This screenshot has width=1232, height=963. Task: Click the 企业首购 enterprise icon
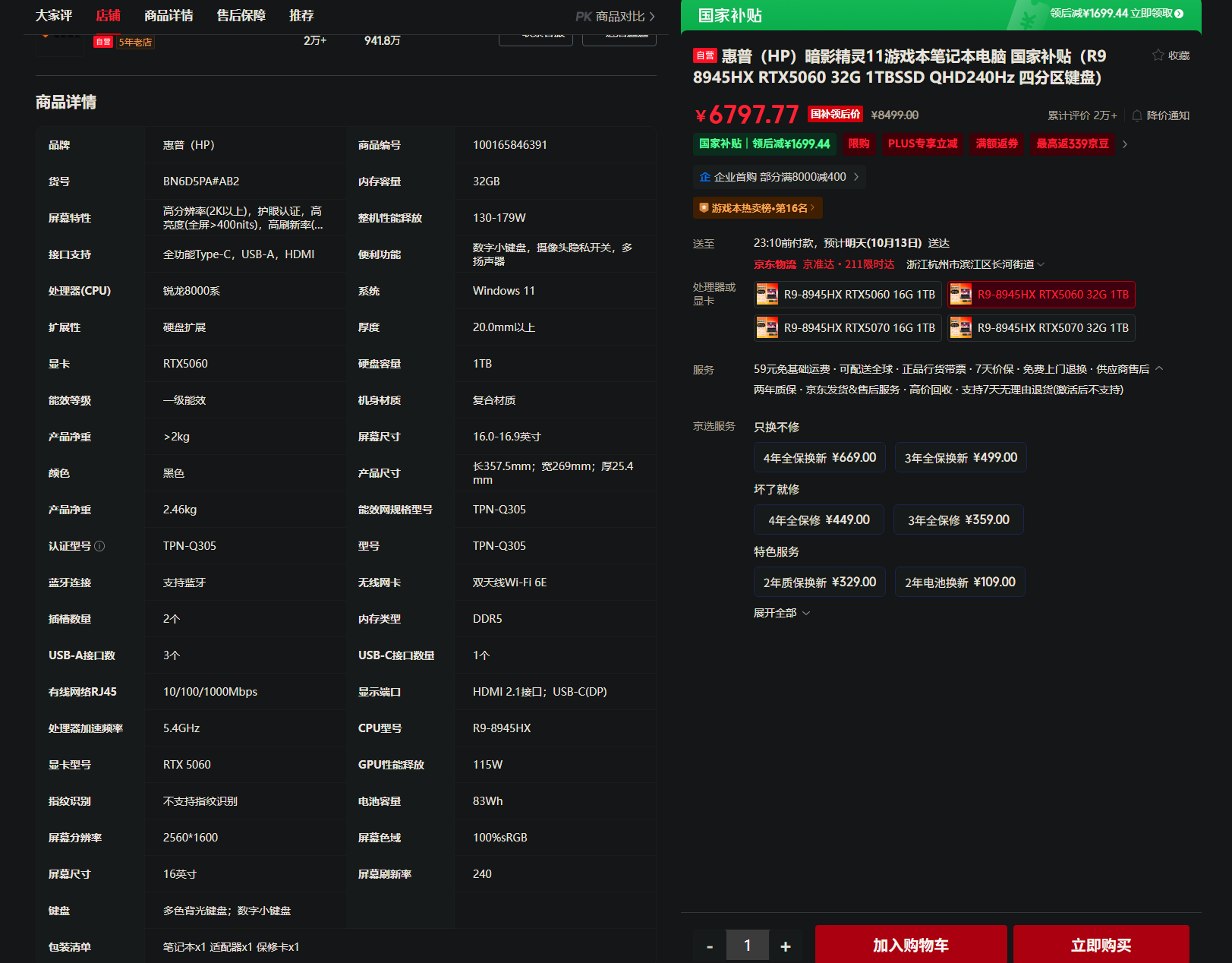point(705,177)
